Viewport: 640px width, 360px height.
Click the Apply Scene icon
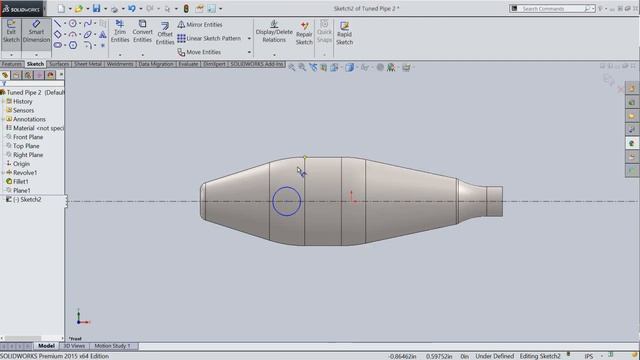tap(391, 67)
